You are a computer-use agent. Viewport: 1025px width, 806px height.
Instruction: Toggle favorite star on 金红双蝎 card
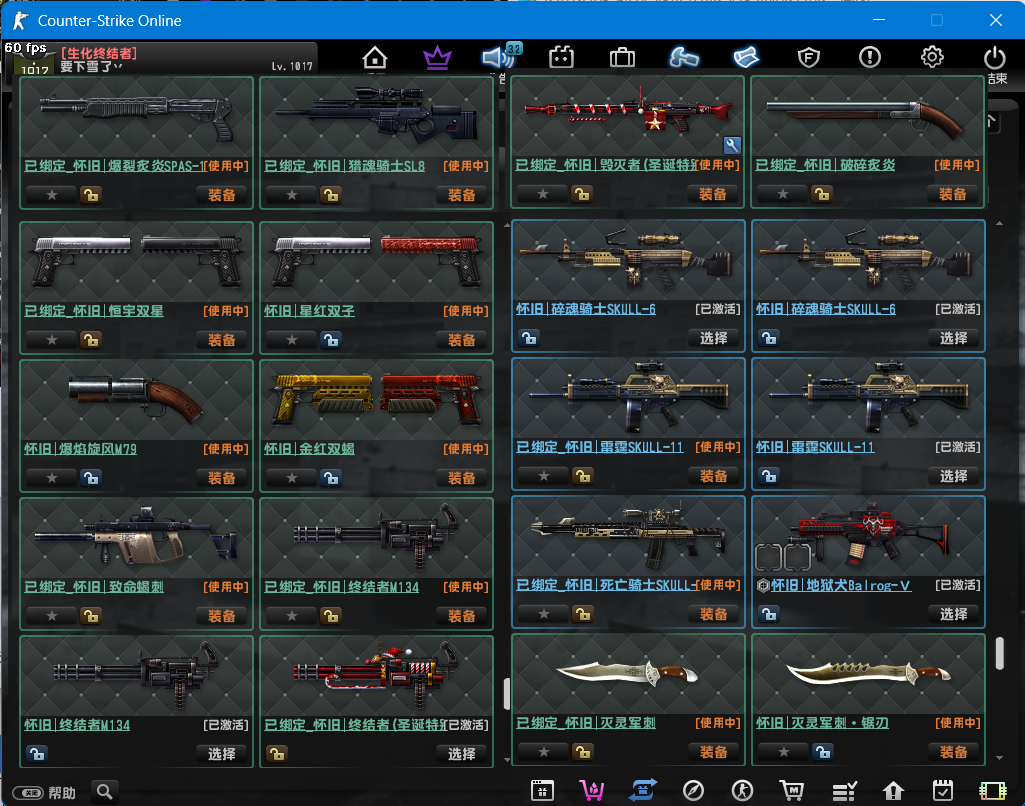click(x=292, y=478)
